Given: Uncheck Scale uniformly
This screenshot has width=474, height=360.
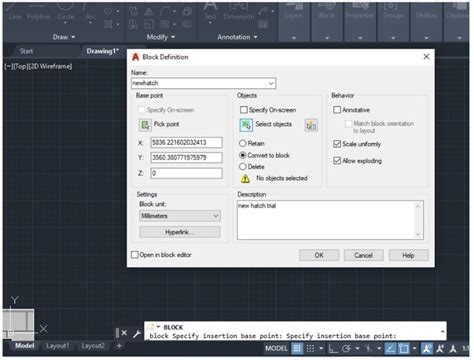Looking at the screenshot, I should point(337,144).
